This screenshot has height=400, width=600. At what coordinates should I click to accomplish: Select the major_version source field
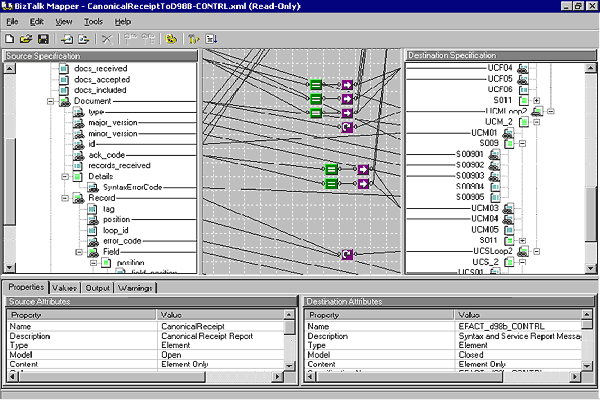click(x=112, y=123)
